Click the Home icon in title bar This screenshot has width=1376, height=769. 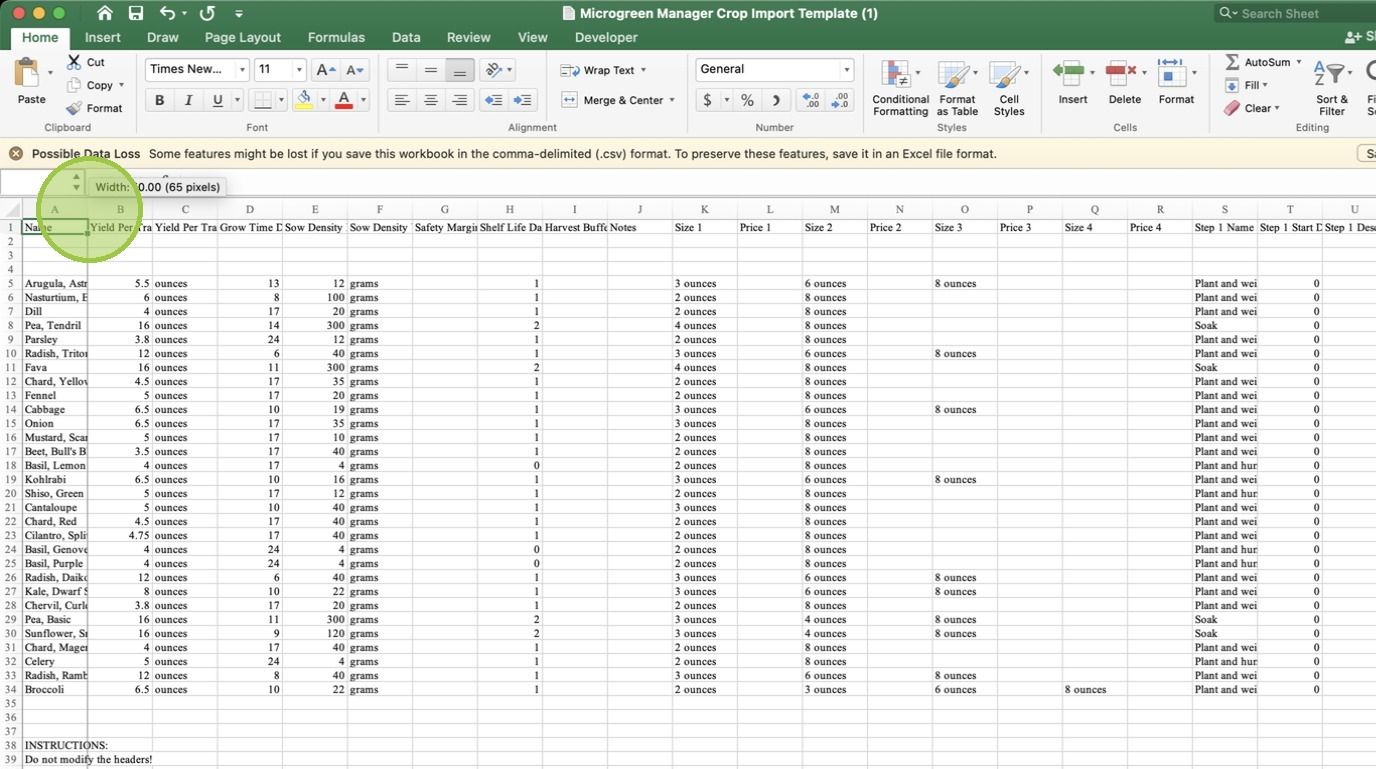[104, 13]
